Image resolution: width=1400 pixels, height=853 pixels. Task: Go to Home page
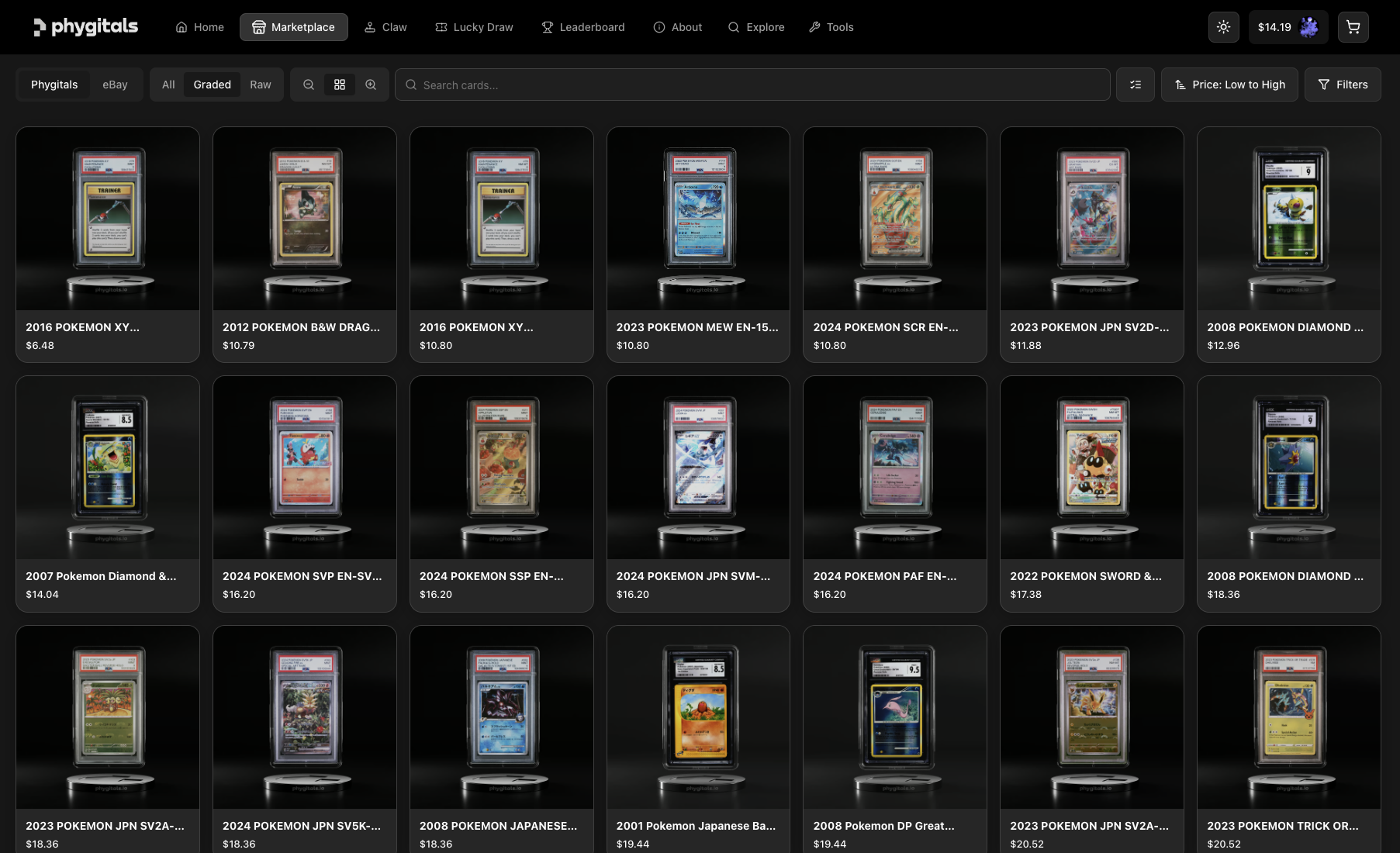[200, 27]
